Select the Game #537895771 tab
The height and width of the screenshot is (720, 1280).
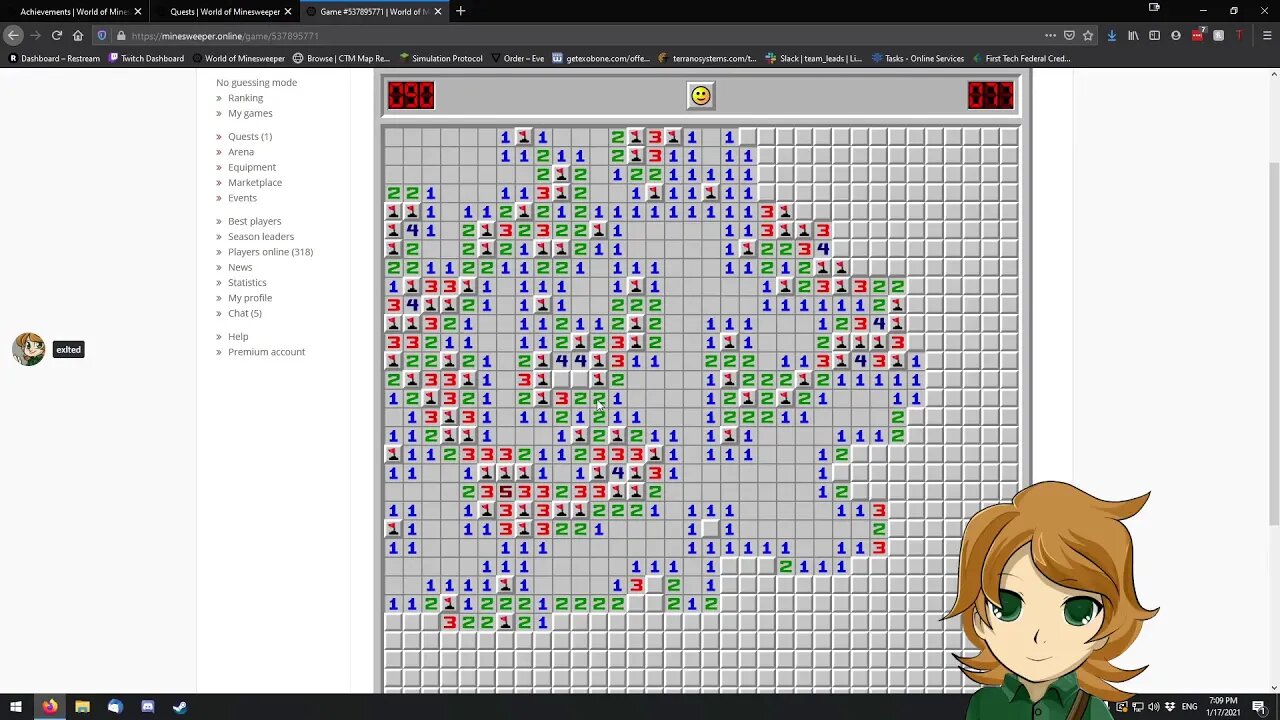click(374, 11)
